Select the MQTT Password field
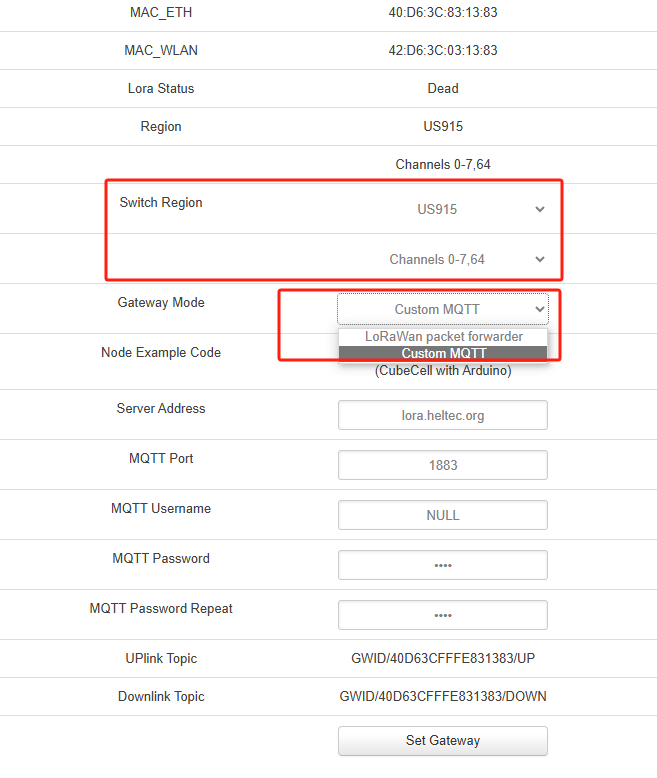Image resolution: width=657 pixels, height=778 pixels. tap(442, 565)
